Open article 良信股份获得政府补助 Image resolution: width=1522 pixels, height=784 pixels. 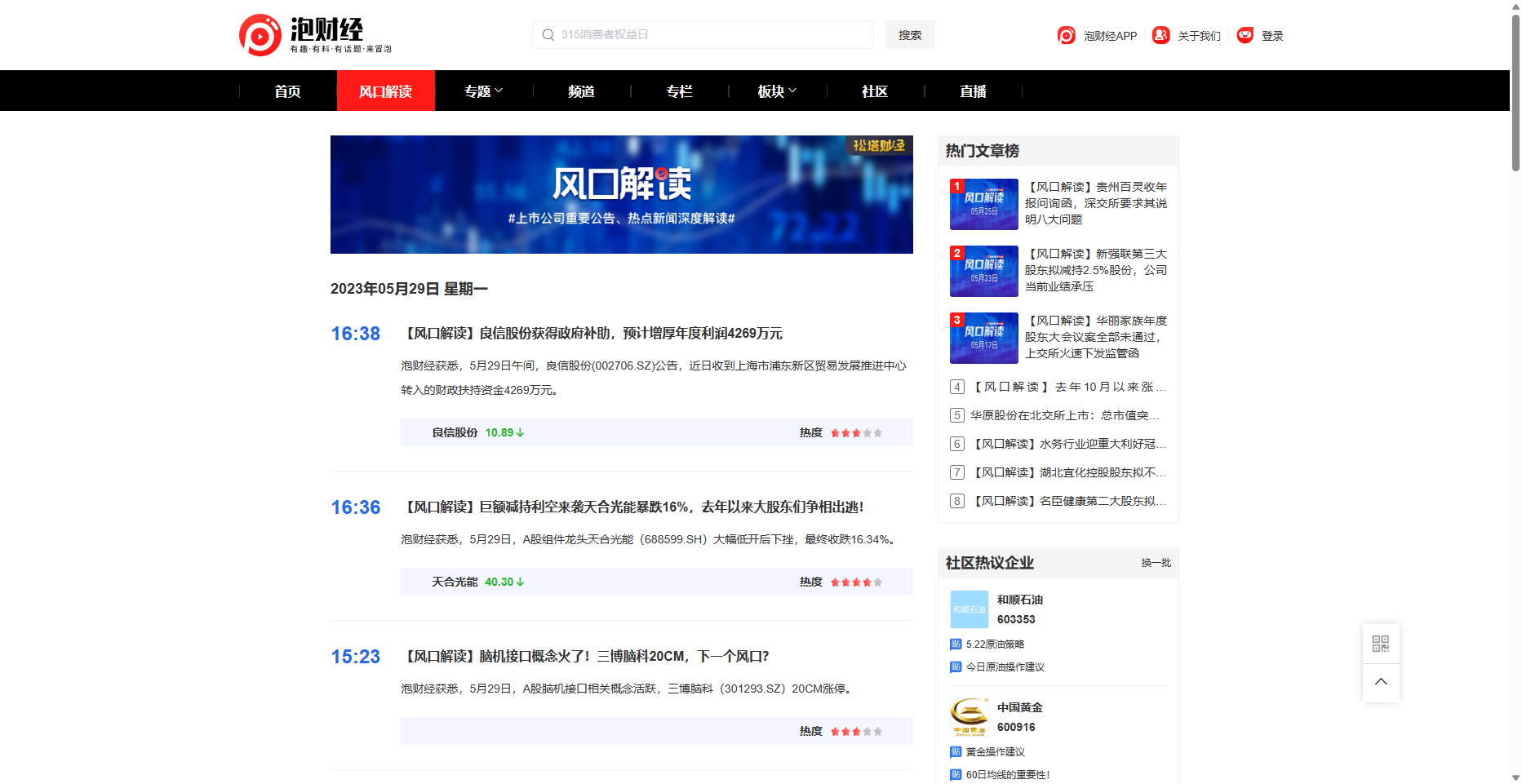point(593,334)
